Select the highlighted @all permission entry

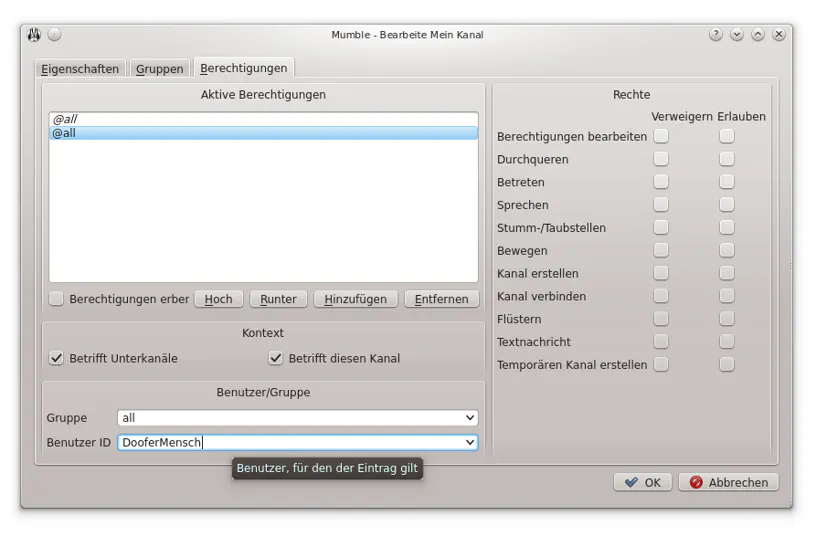263,133
